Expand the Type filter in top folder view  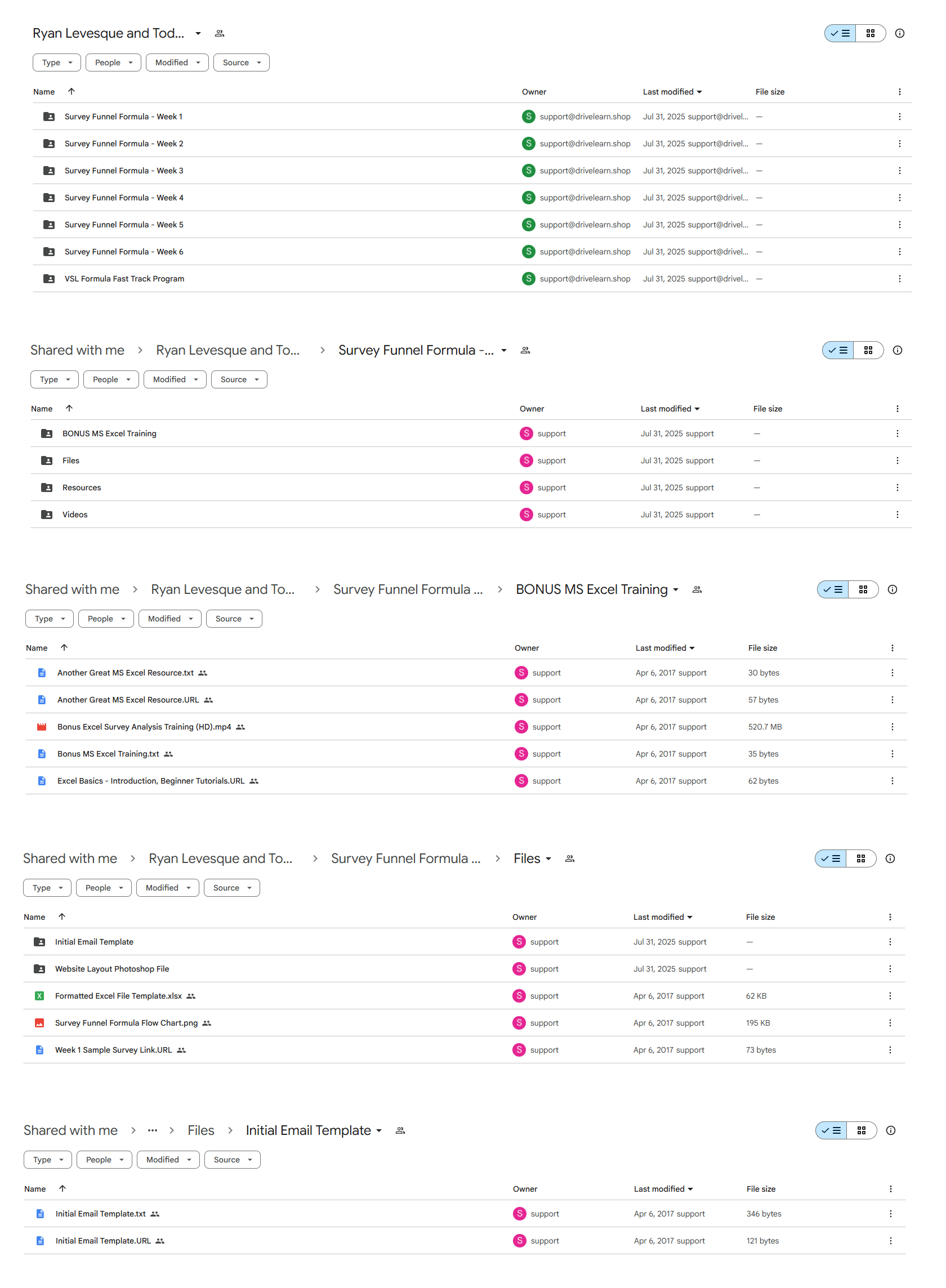(57, 62)
